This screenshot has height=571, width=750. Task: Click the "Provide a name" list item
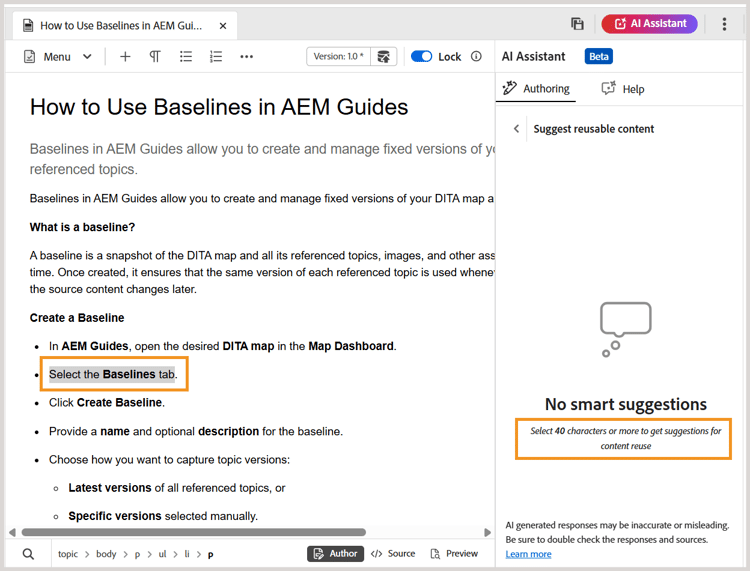tap(196, 431)
